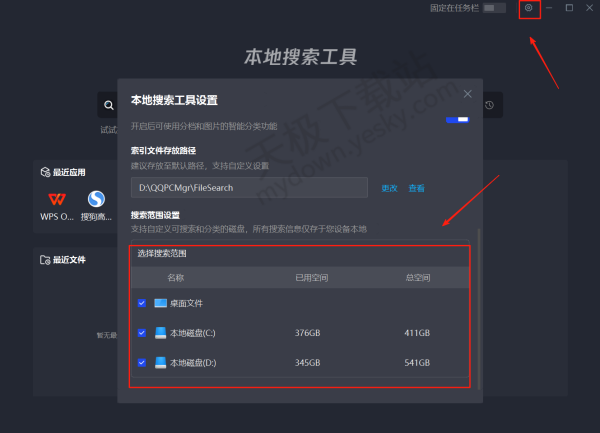
Task: Click the 总空间 column header
Action: tap(417, 277)
